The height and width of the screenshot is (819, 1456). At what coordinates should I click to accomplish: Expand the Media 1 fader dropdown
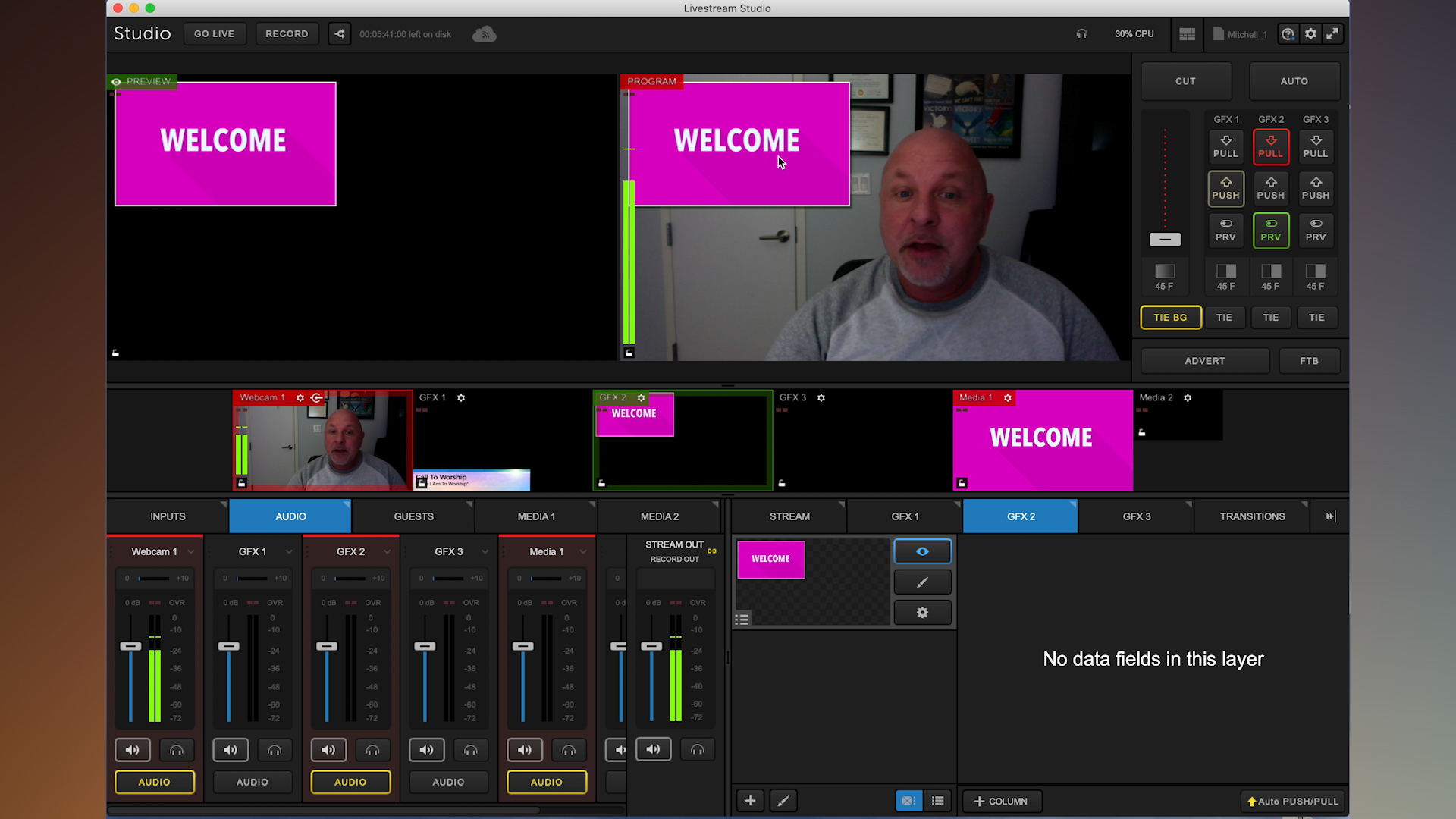click(x=584, y=551)
